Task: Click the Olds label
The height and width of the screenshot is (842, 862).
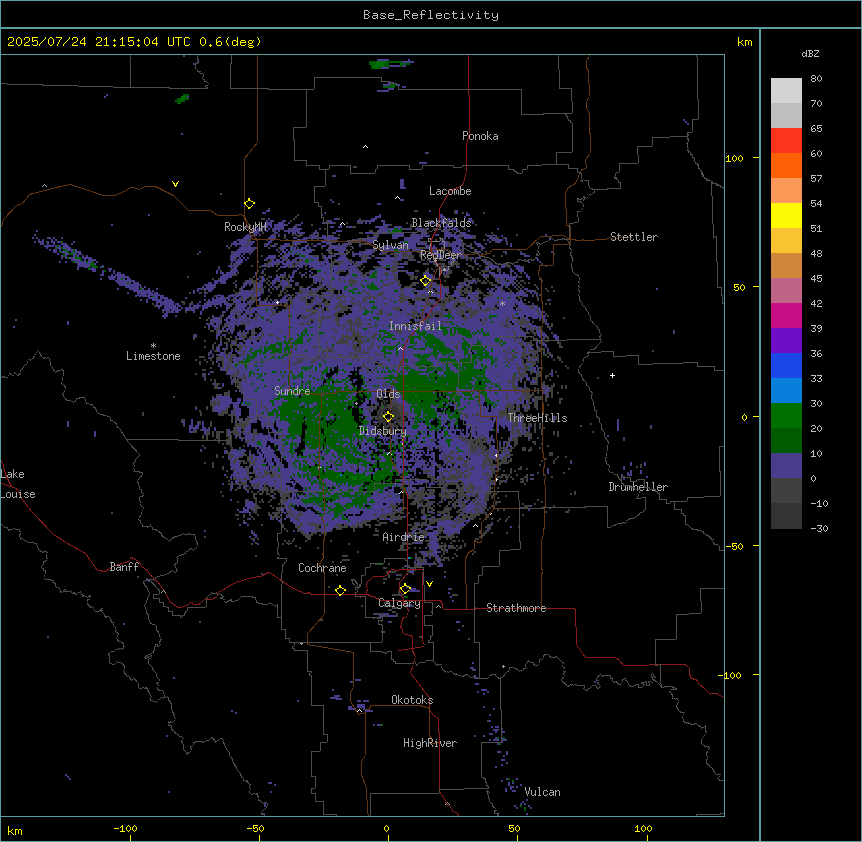Action: [388, 394]
